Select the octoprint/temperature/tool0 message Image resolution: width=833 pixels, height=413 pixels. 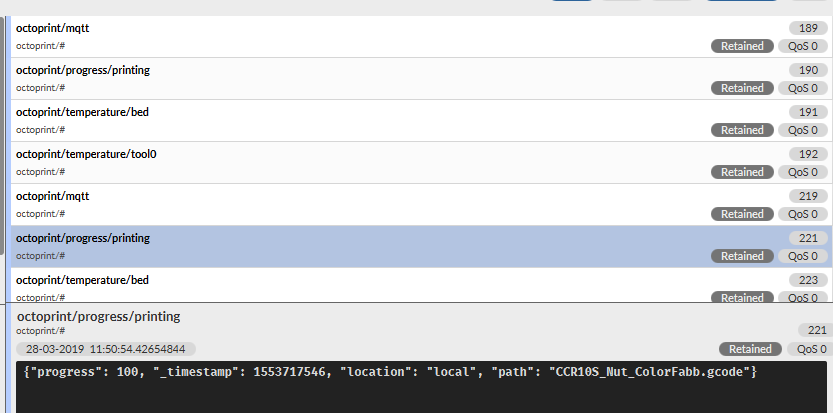300,162
